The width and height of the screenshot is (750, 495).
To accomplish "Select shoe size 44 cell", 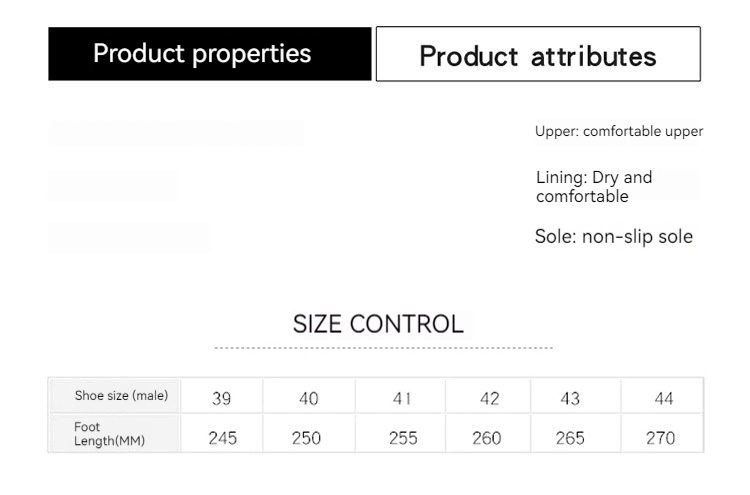I will point(664,398).
